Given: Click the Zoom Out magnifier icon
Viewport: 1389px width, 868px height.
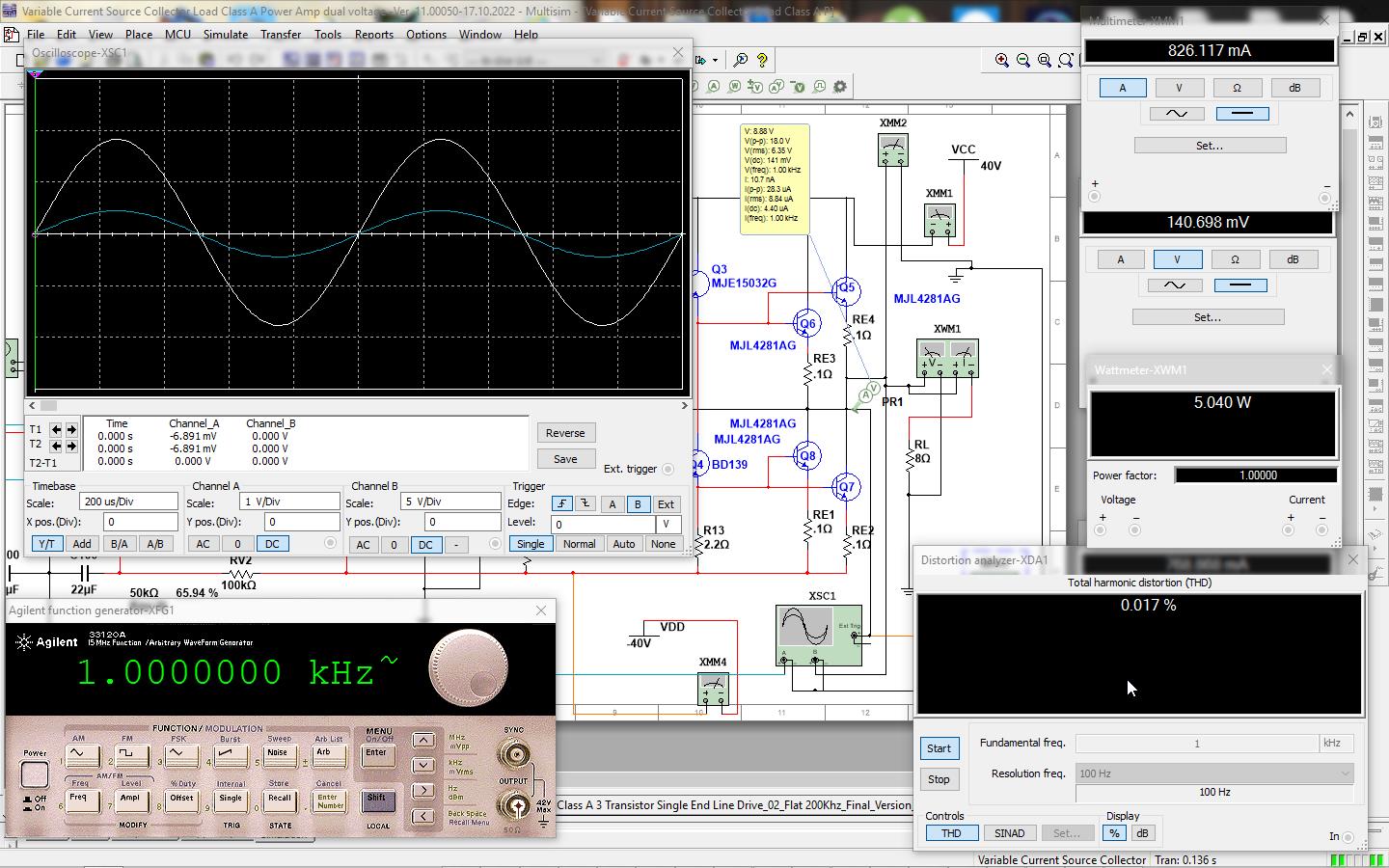Looking at the screenshot, I should (x=1023, y=60).
